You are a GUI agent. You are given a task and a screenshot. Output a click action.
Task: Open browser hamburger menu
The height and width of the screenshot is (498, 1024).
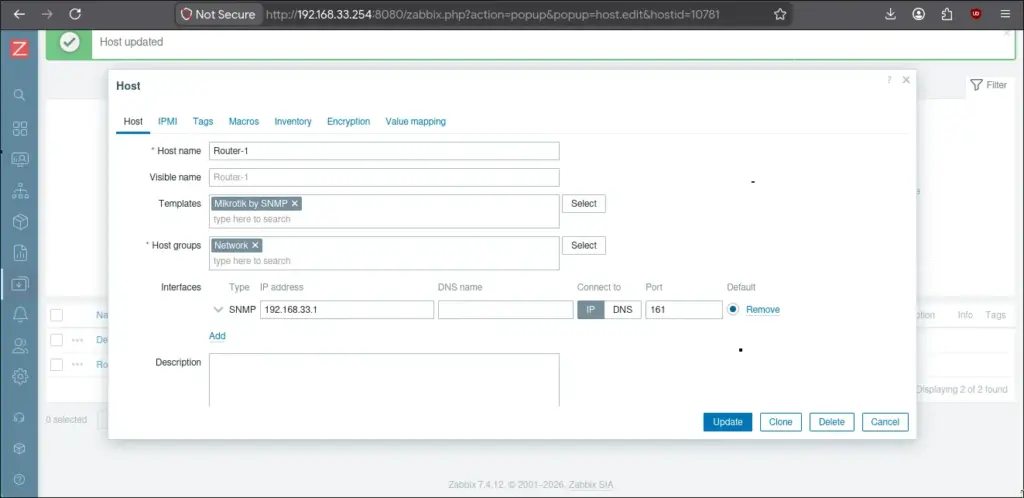pos(1005,14)
